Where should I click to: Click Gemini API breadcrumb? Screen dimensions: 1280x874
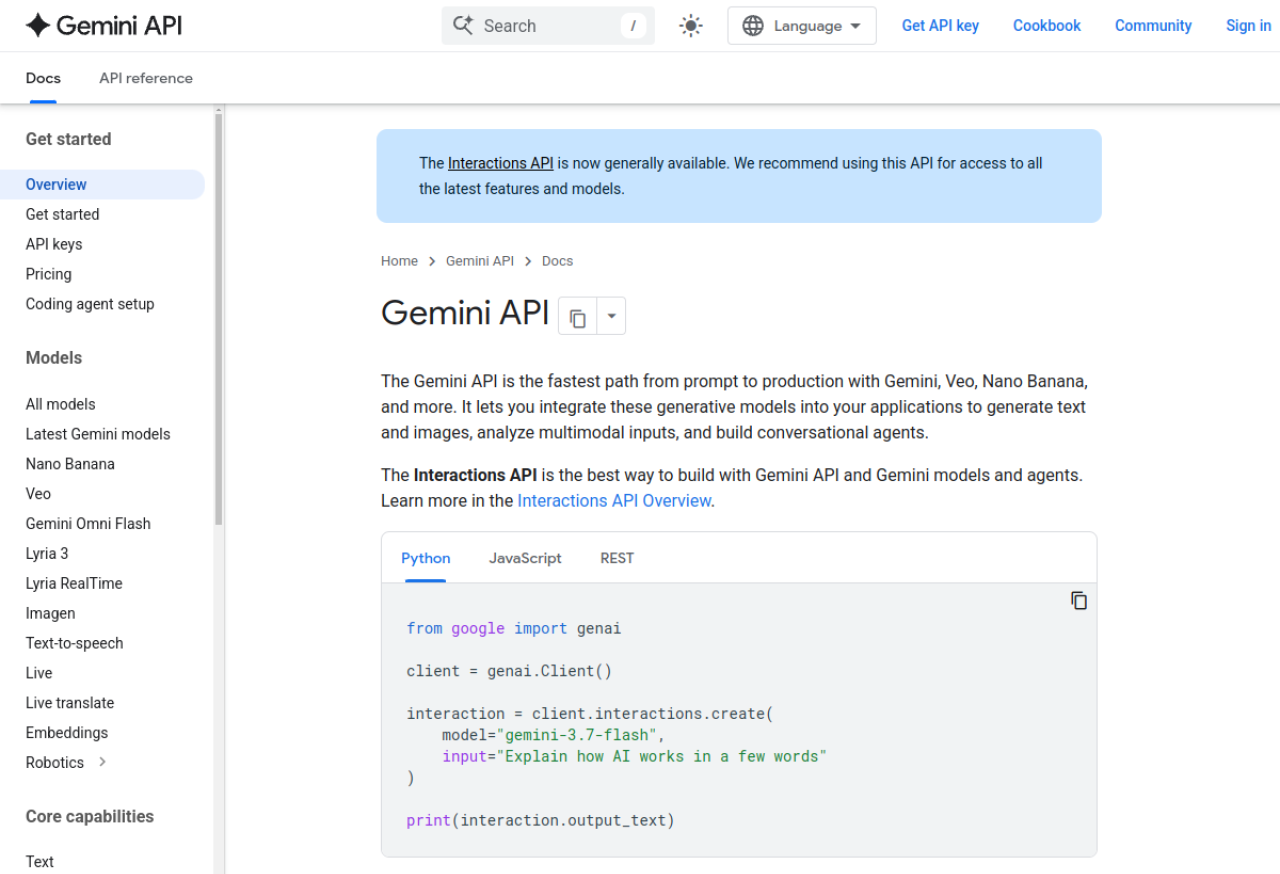tap(480, 261)
